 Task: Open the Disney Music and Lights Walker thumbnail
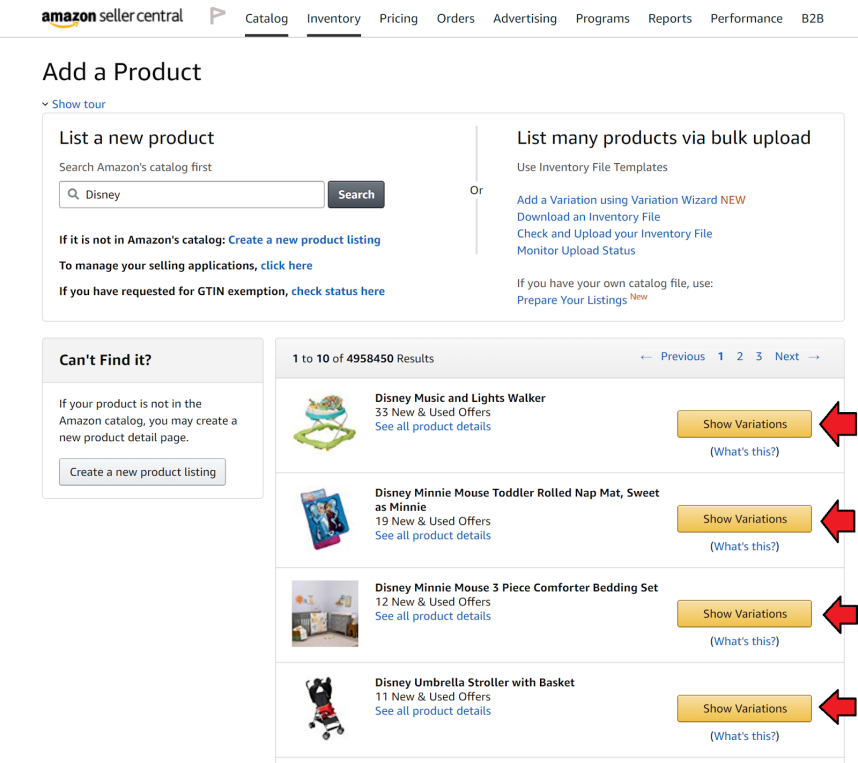324,422
